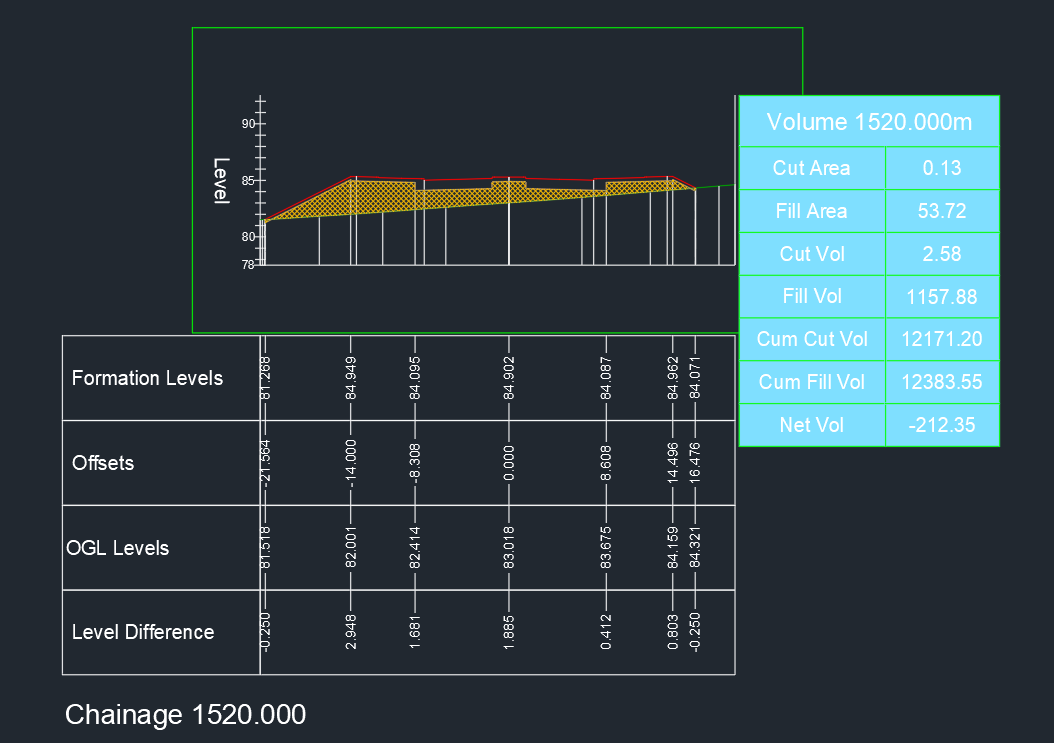Select OGL level 83.675
The image size is (1054, 743).
click(x=606, y=547)
